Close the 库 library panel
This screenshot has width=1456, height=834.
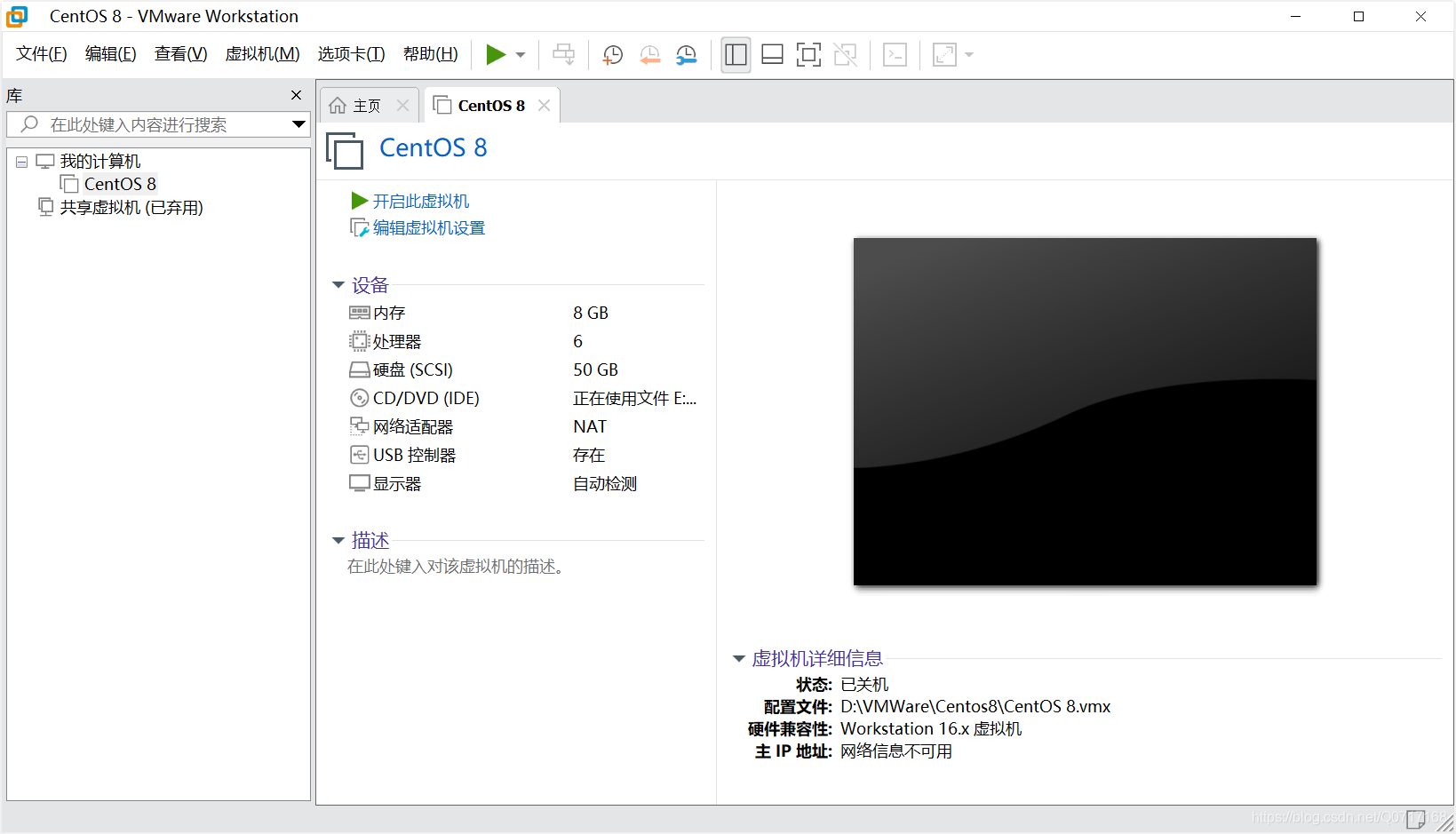click(296, 95)
